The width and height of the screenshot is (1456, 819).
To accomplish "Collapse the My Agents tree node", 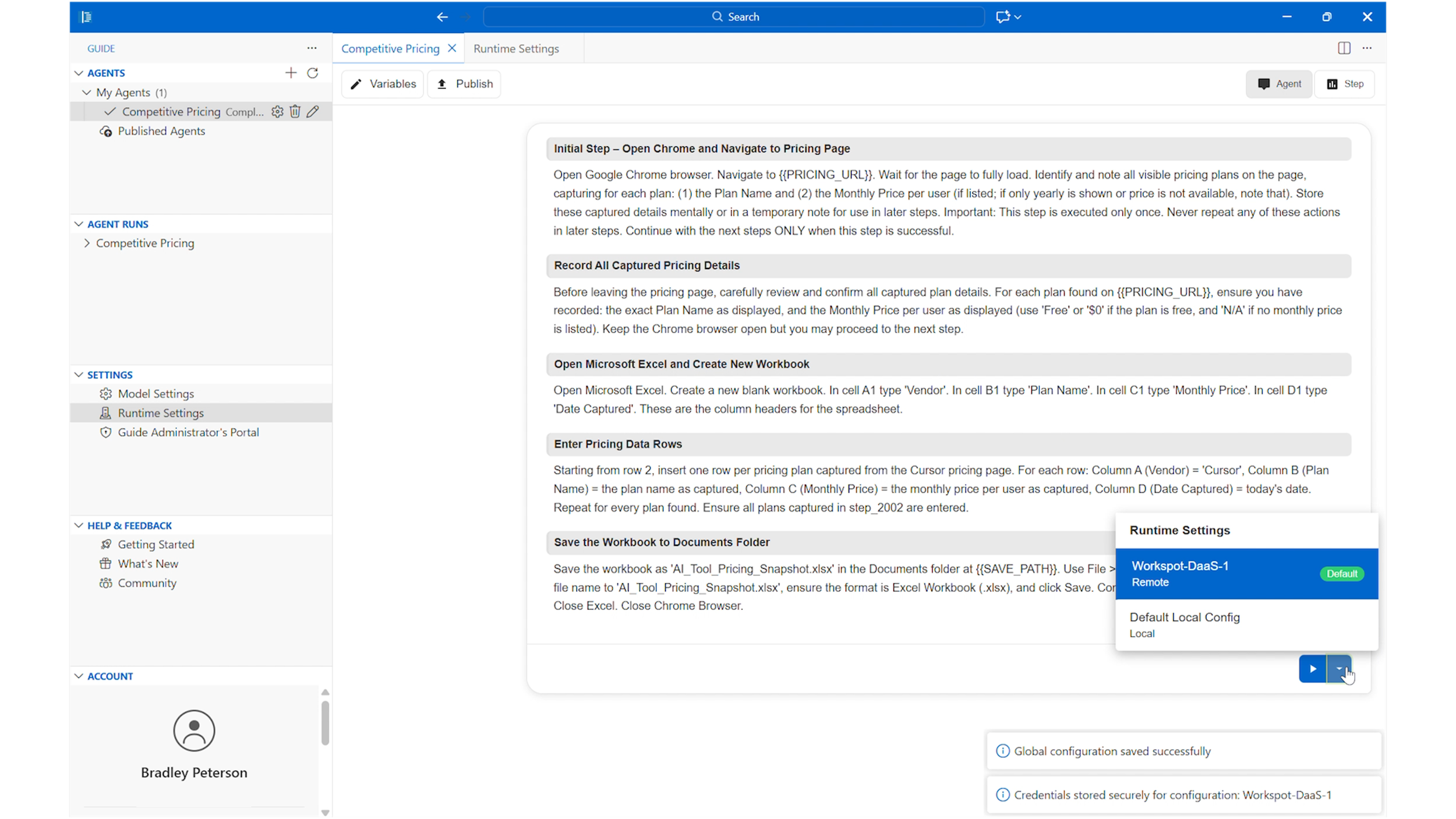I will pyautogui.click(x=87, y=92).
